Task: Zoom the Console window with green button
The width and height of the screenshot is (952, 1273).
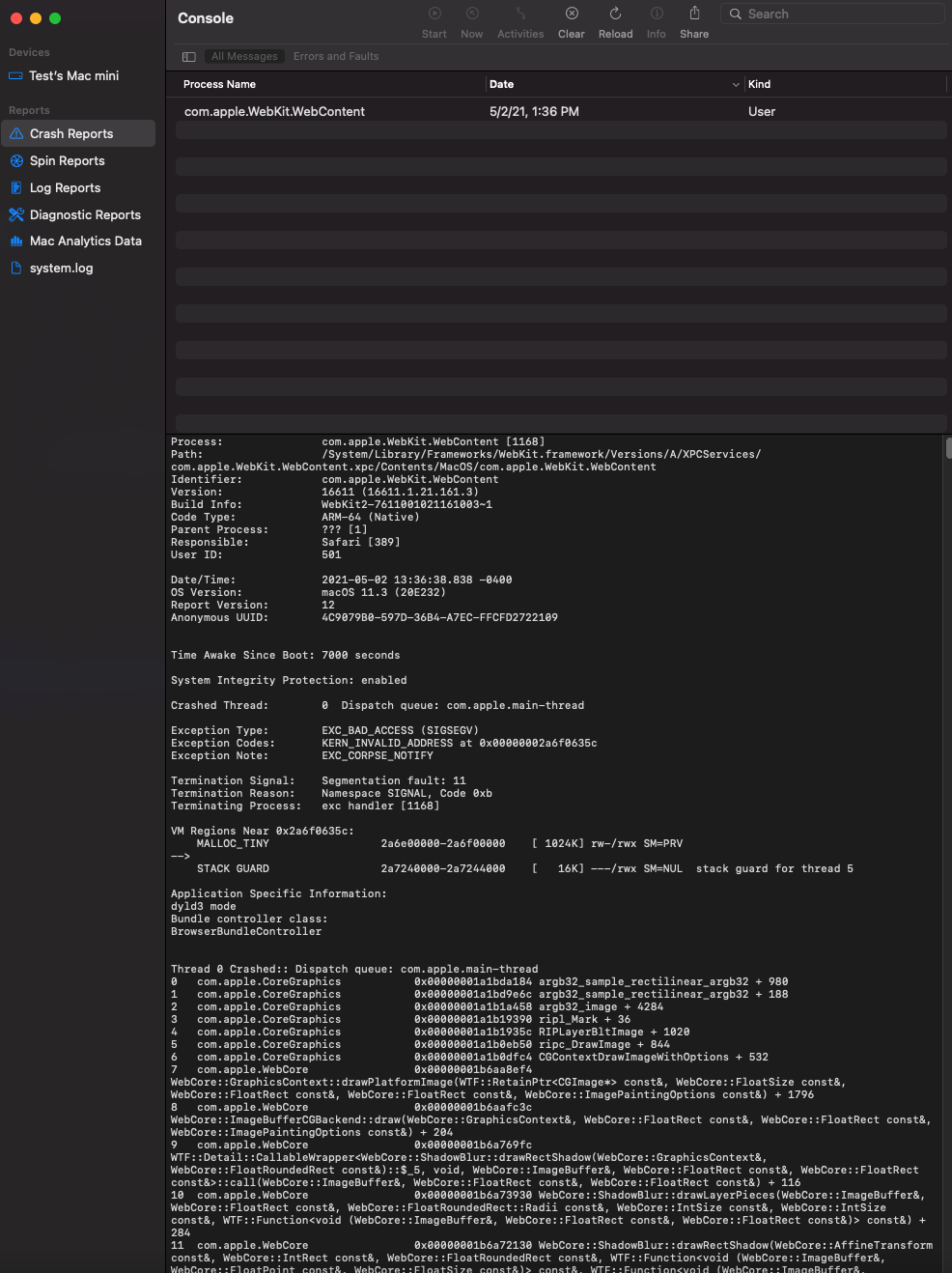Action: [55, 18]
